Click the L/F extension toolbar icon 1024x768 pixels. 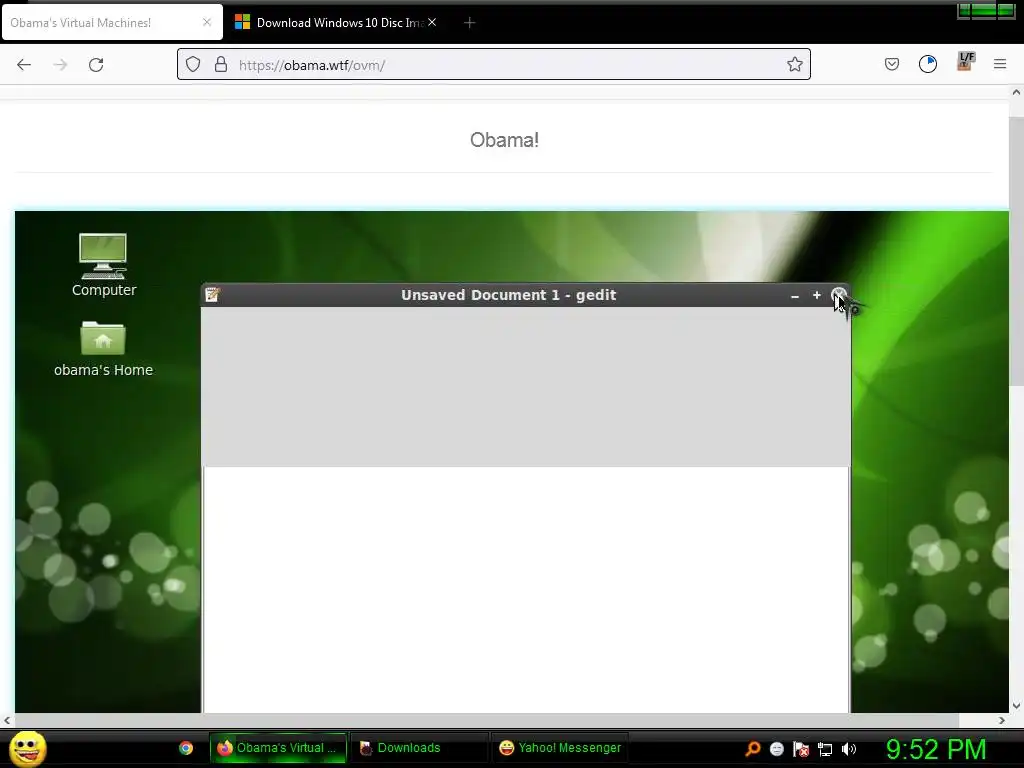pyautogui.click(x=965, y=61)
